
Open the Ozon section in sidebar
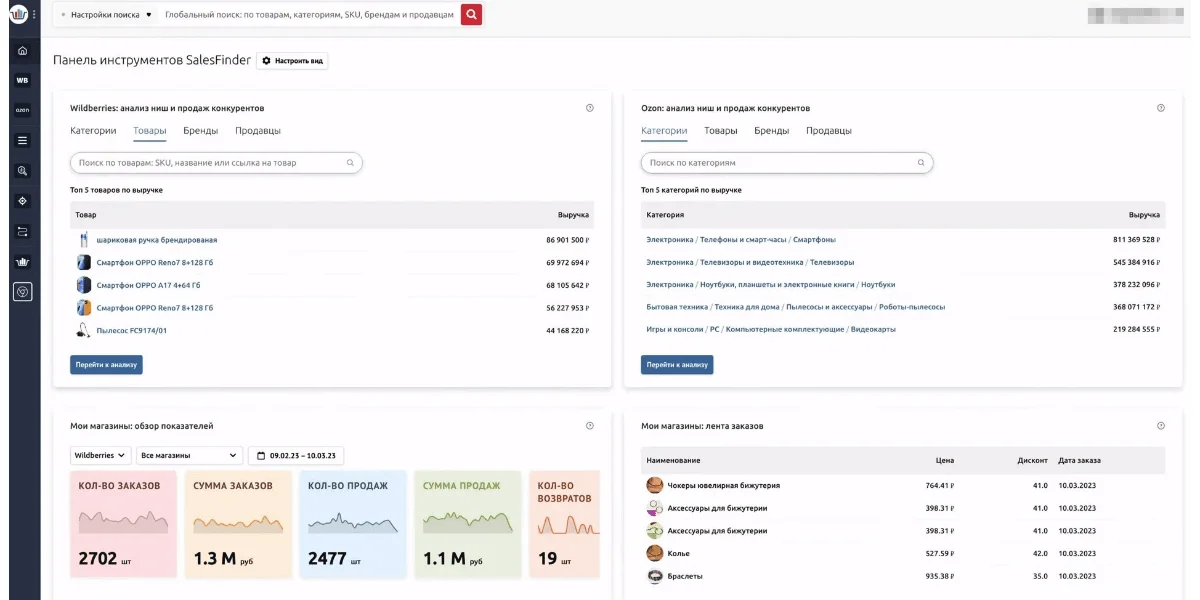pos(22,110)
